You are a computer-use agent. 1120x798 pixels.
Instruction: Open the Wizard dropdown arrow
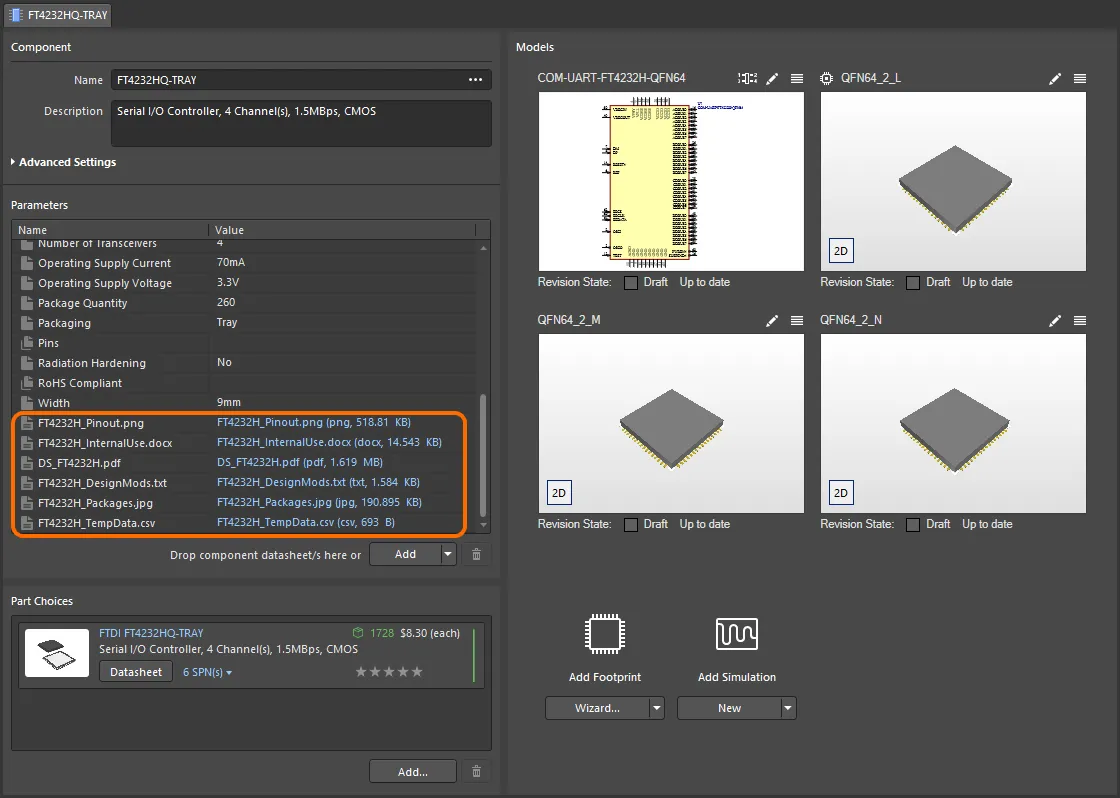point(659,708)
